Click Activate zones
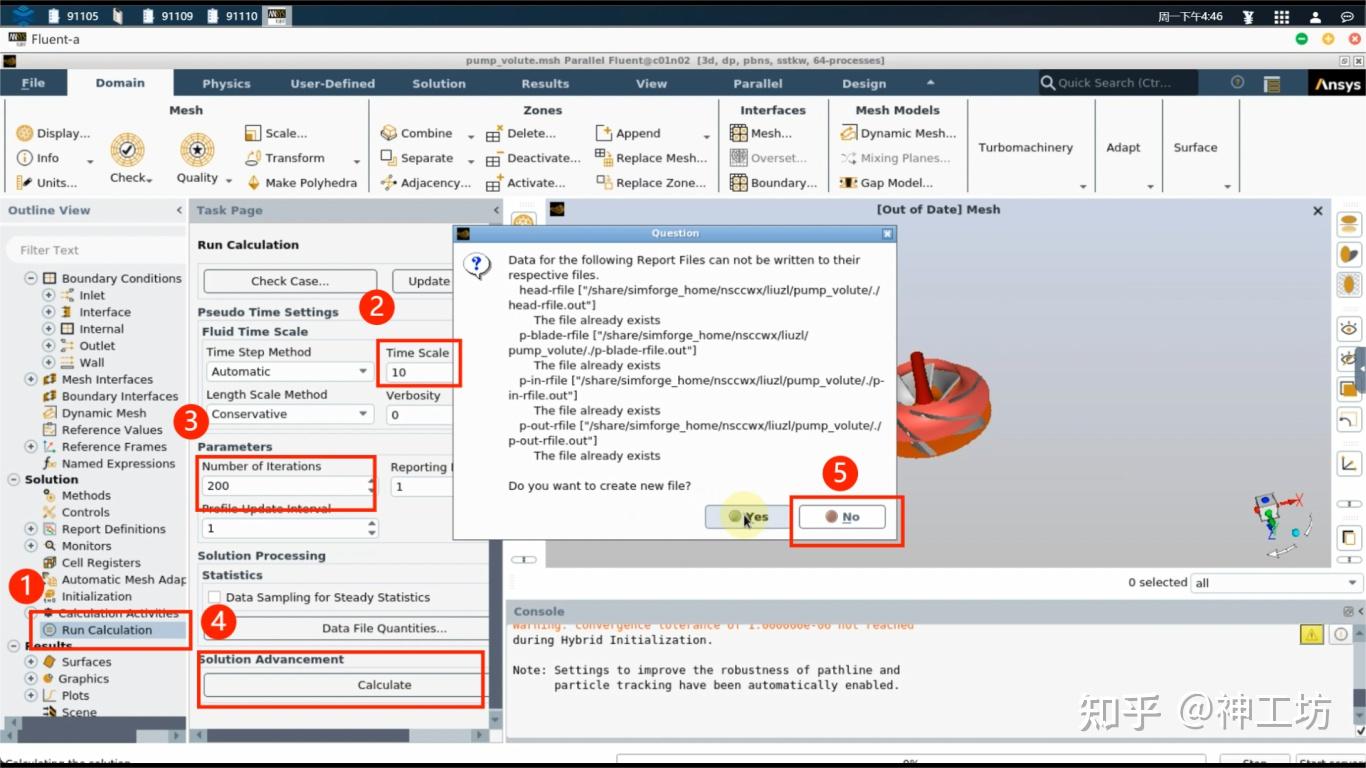 click(526, 183)
